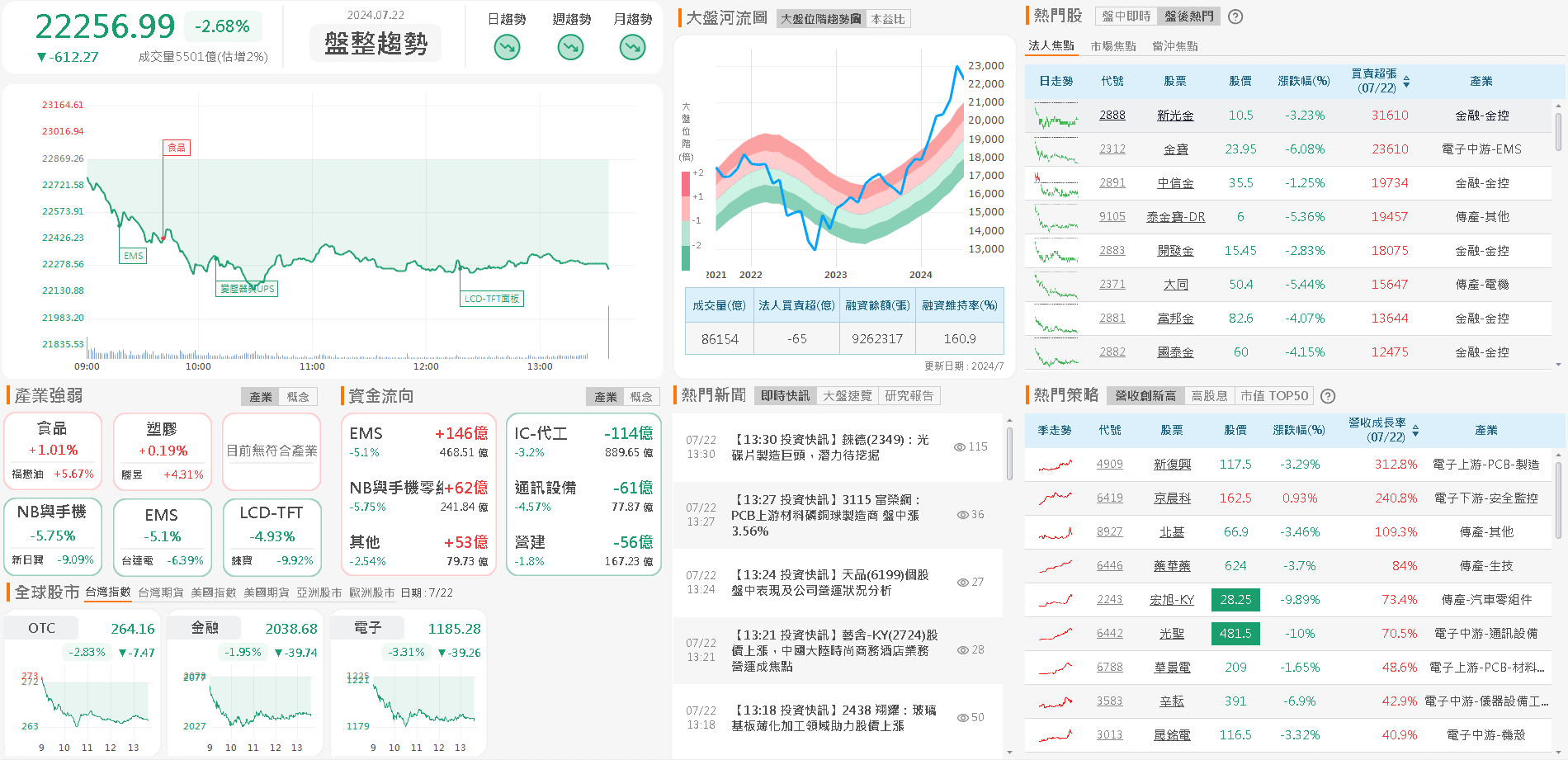Screen dimensions: 1568x760
Task: Click the 食品 marker on intraday chart
Action: [177, 148]
